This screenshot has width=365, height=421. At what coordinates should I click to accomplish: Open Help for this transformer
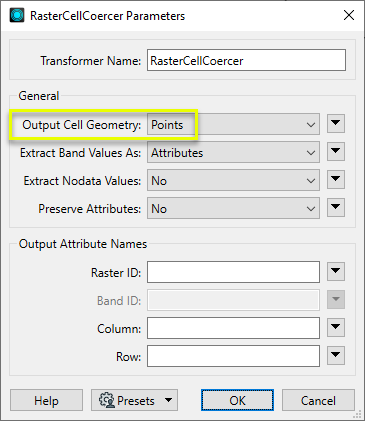tap(46, 400)
